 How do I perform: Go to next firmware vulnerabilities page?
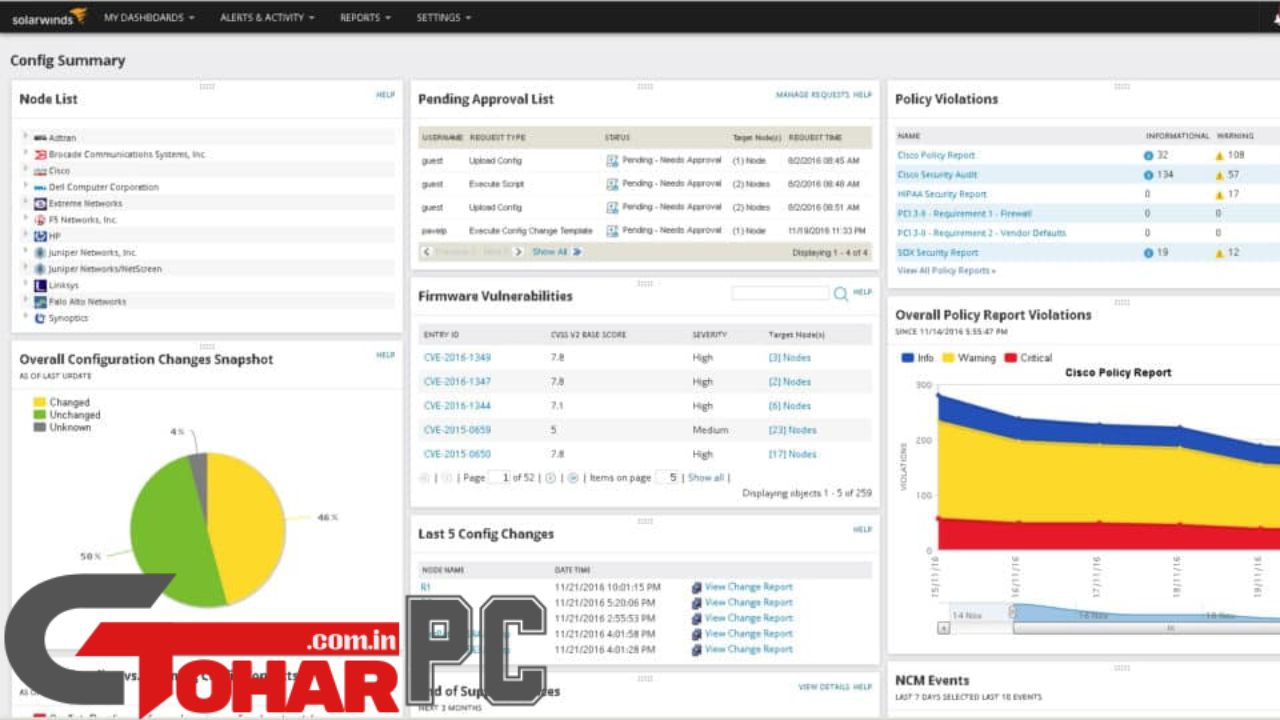point(551,478)
